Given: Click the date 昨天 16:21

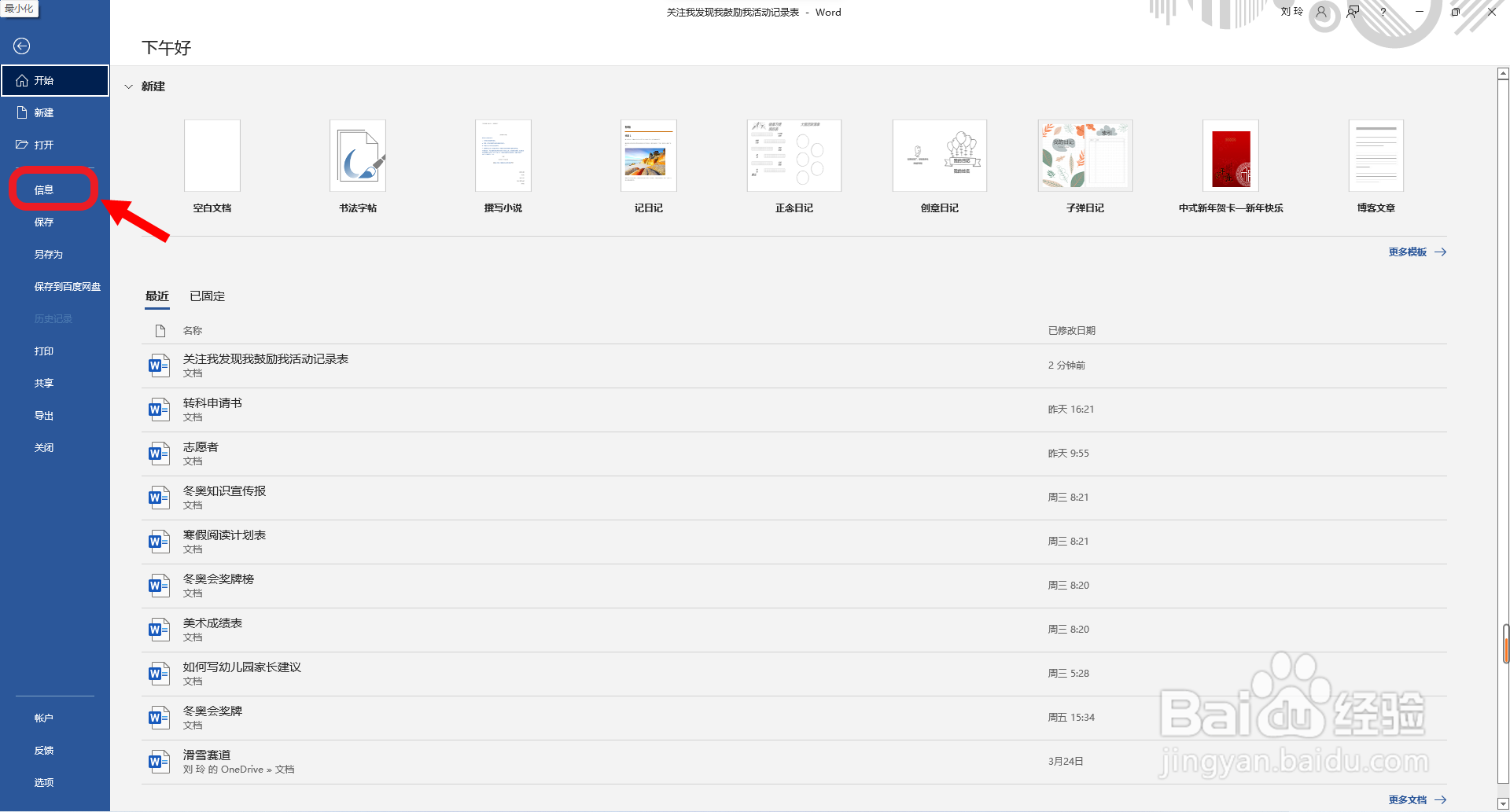Looking at the screenshot, I should (x=1071, y=410).
